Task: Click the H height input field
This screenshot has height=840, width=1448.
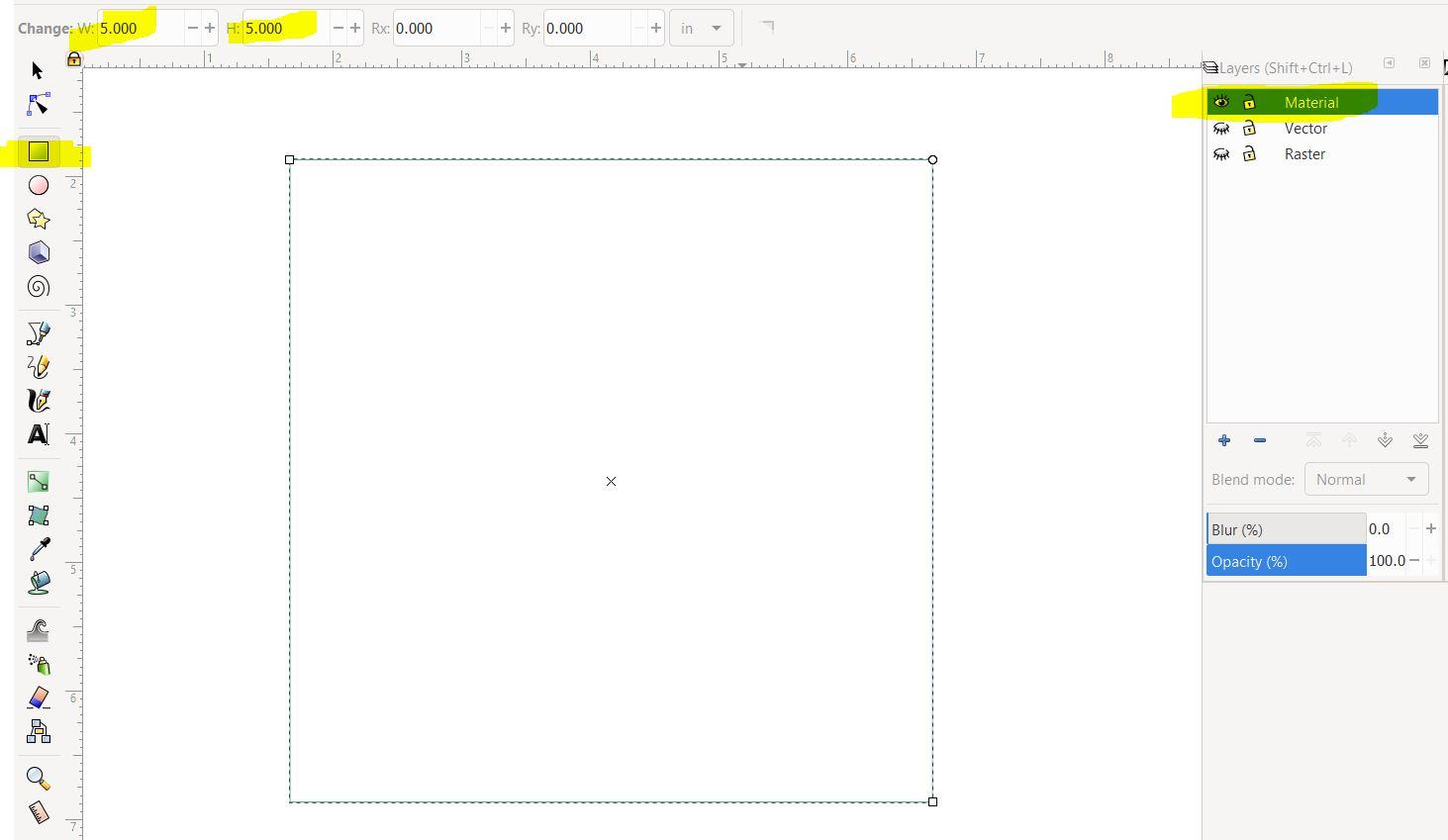Action: pyautogui.click(x=285, y=28)
